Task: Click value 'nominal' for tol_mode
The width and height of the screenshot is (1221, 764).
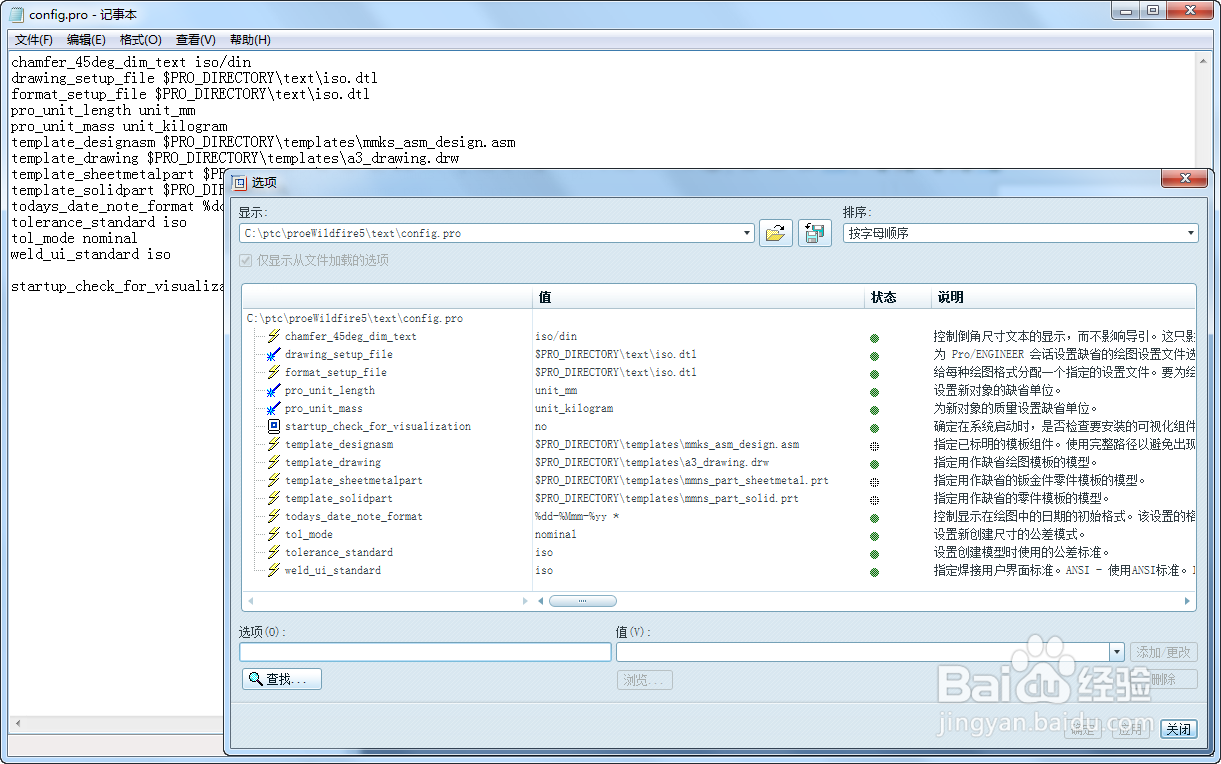Action: [x=556, y=534]
